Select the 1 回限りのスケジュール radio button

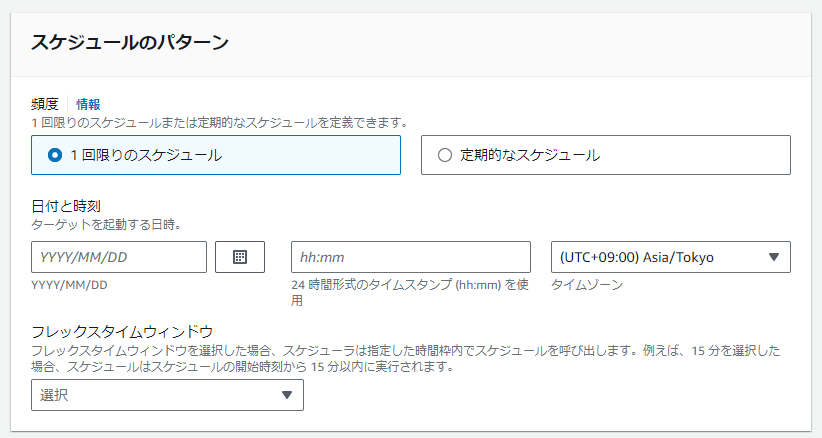click(55, 155)
